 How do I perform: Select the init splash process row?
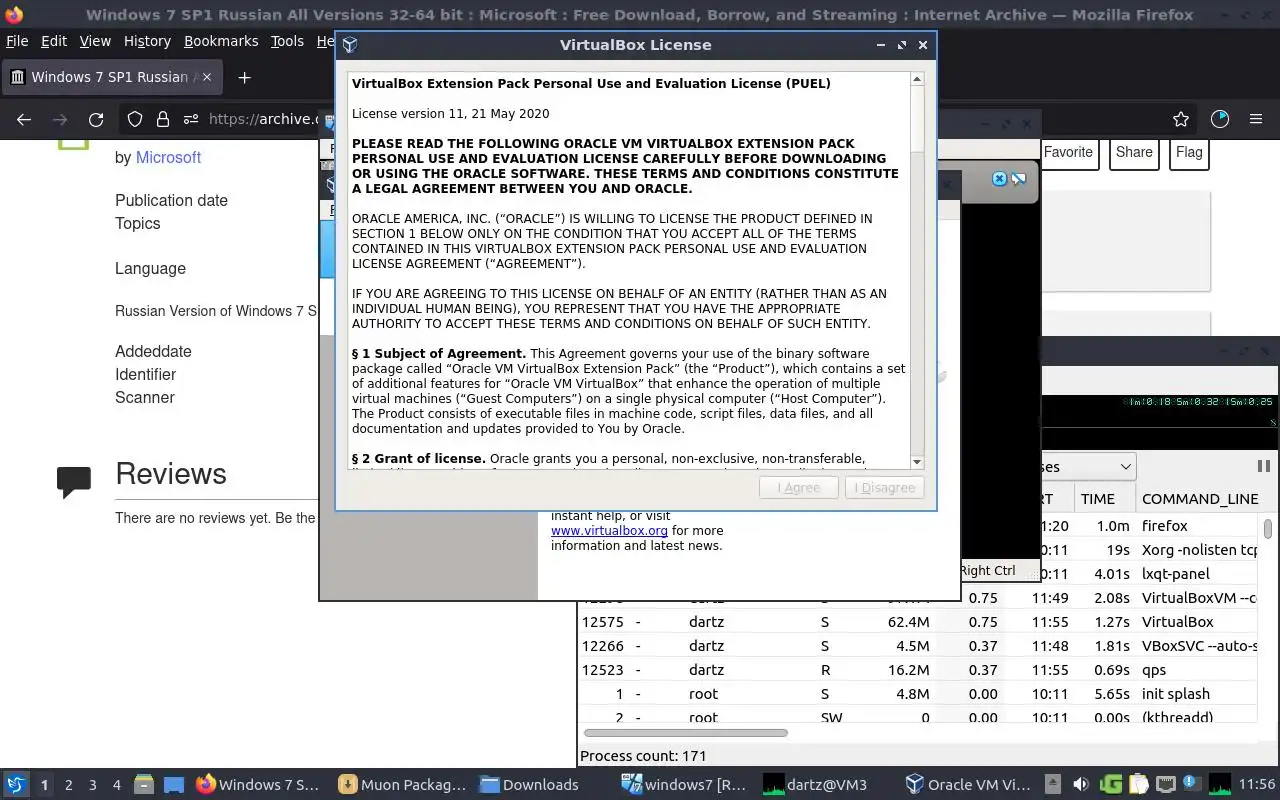tap(917, 694)
